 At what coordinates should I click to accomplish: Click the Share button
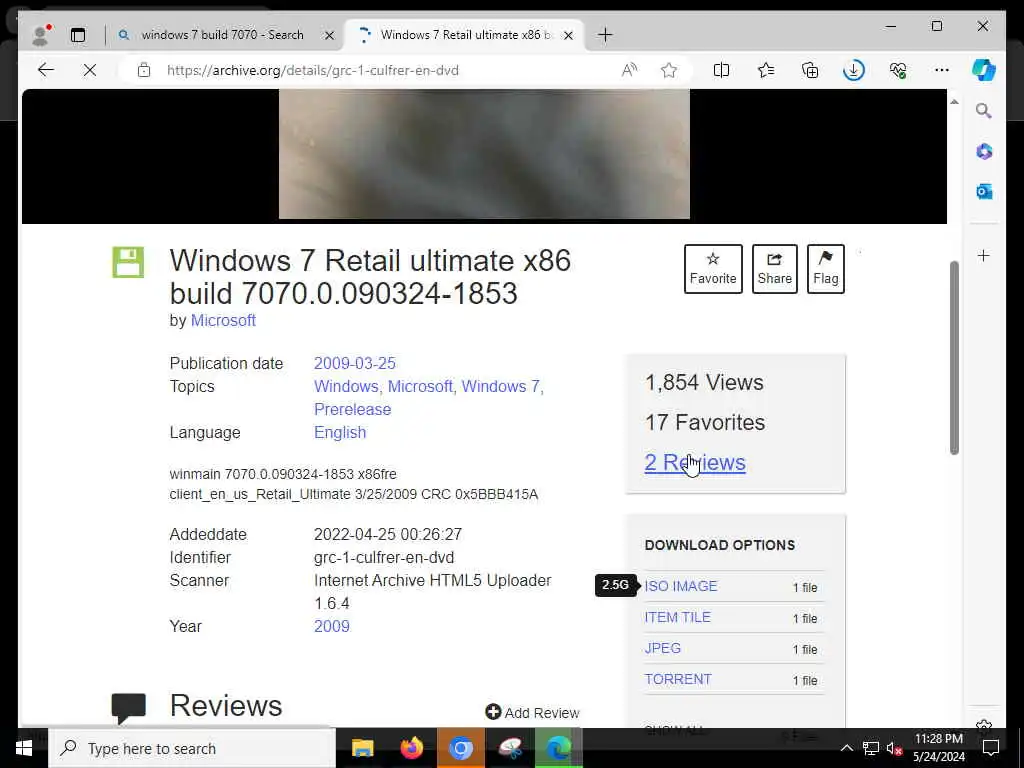click(x=775, y=269)
